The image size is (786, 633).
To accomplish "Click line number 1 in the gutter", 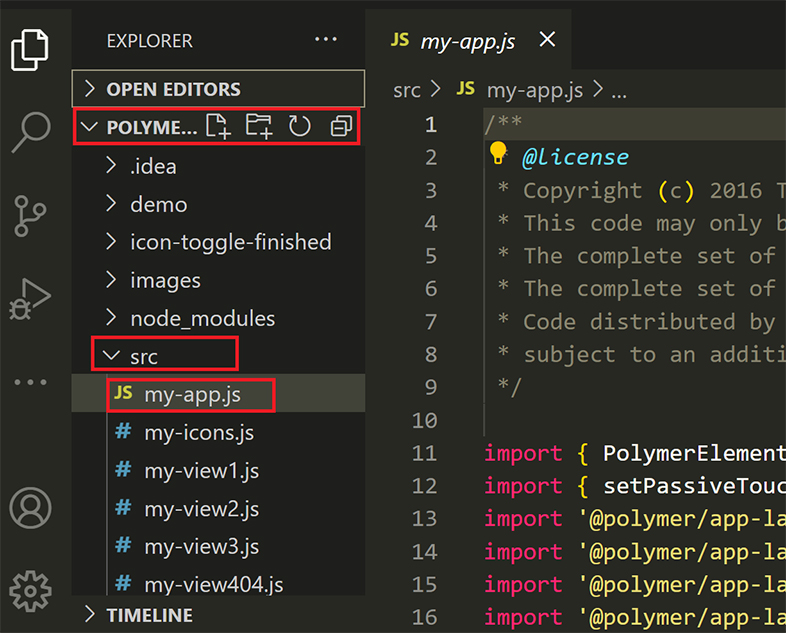I will (x=431, y=125).
